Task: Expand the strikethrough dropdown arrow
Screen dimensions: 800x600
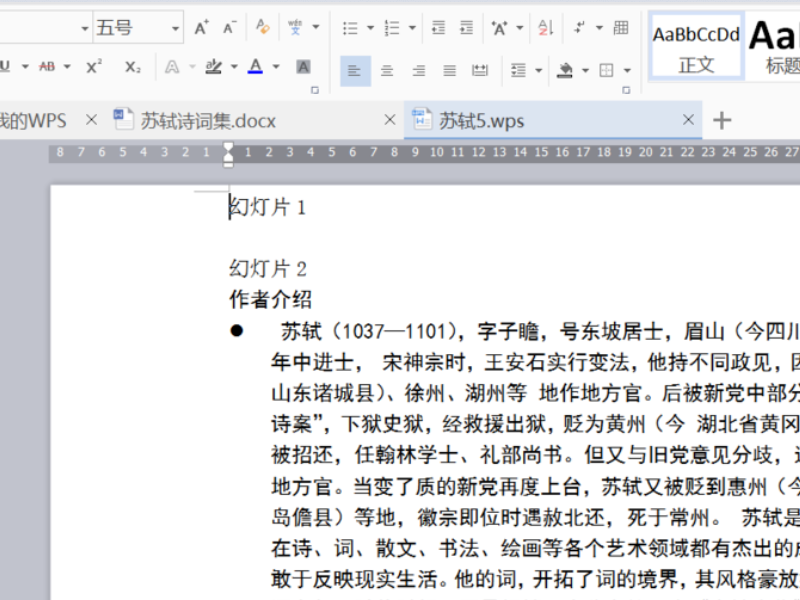Action: [67, 66]
